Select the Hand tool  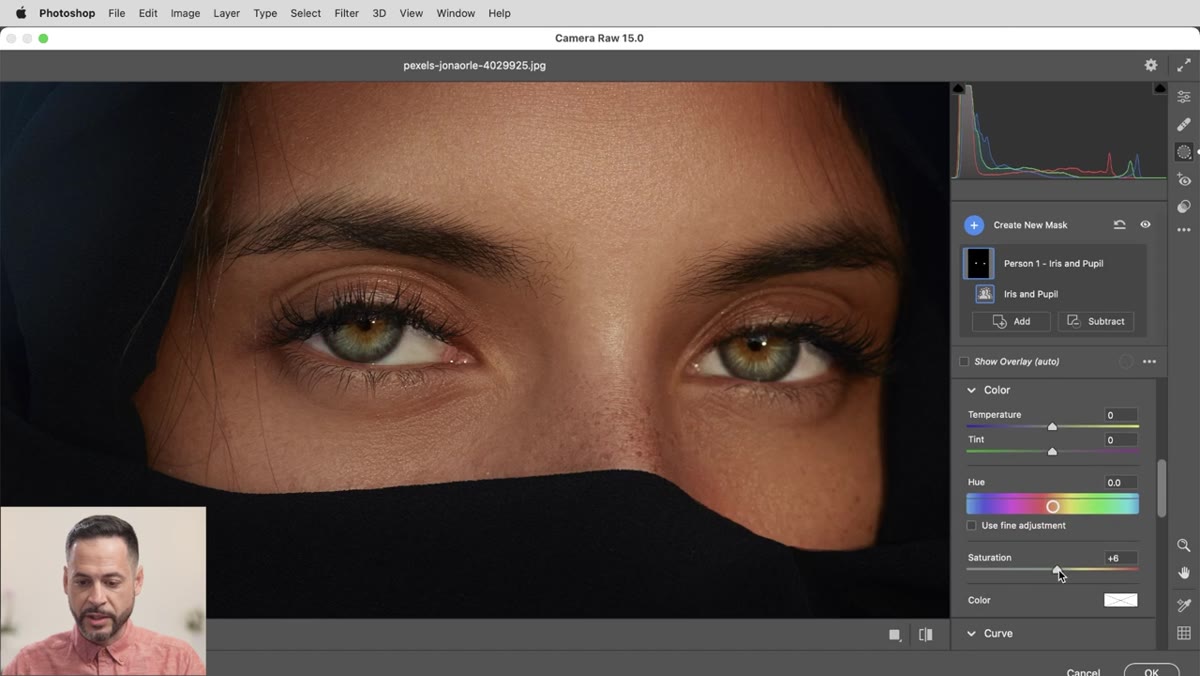click(x=1184, y=573)
